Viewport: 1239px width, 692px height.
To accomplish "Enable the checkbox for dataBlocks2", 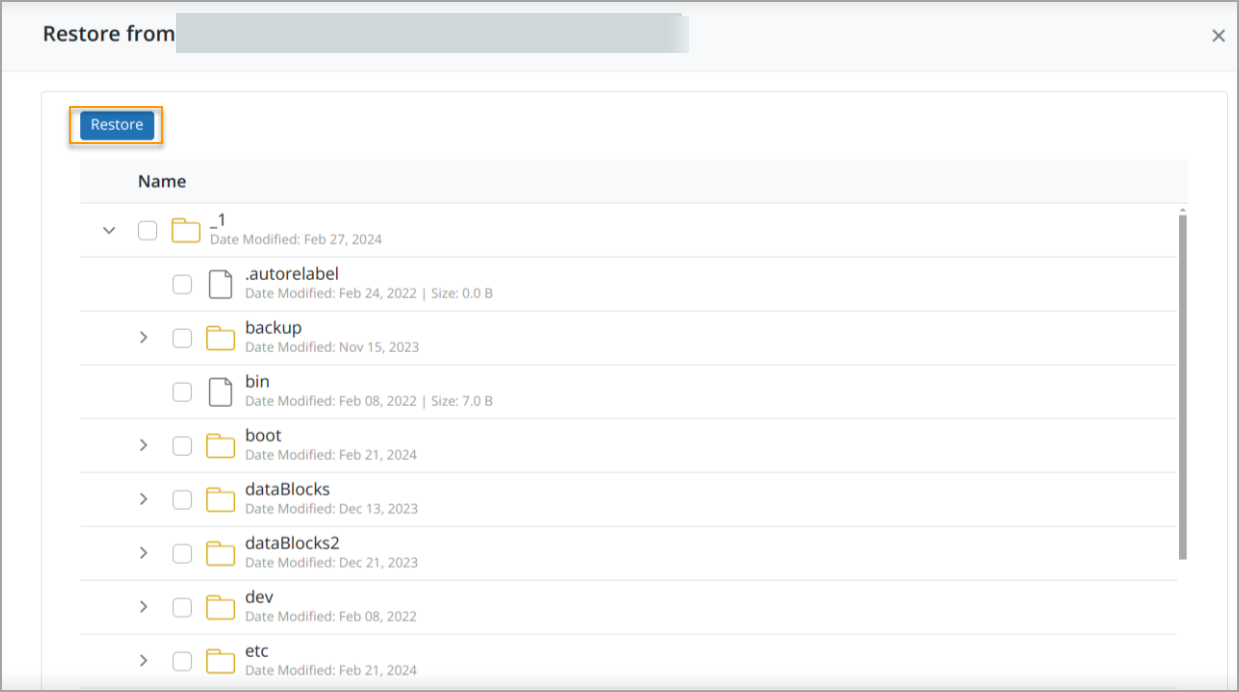I will coord(182,553).
